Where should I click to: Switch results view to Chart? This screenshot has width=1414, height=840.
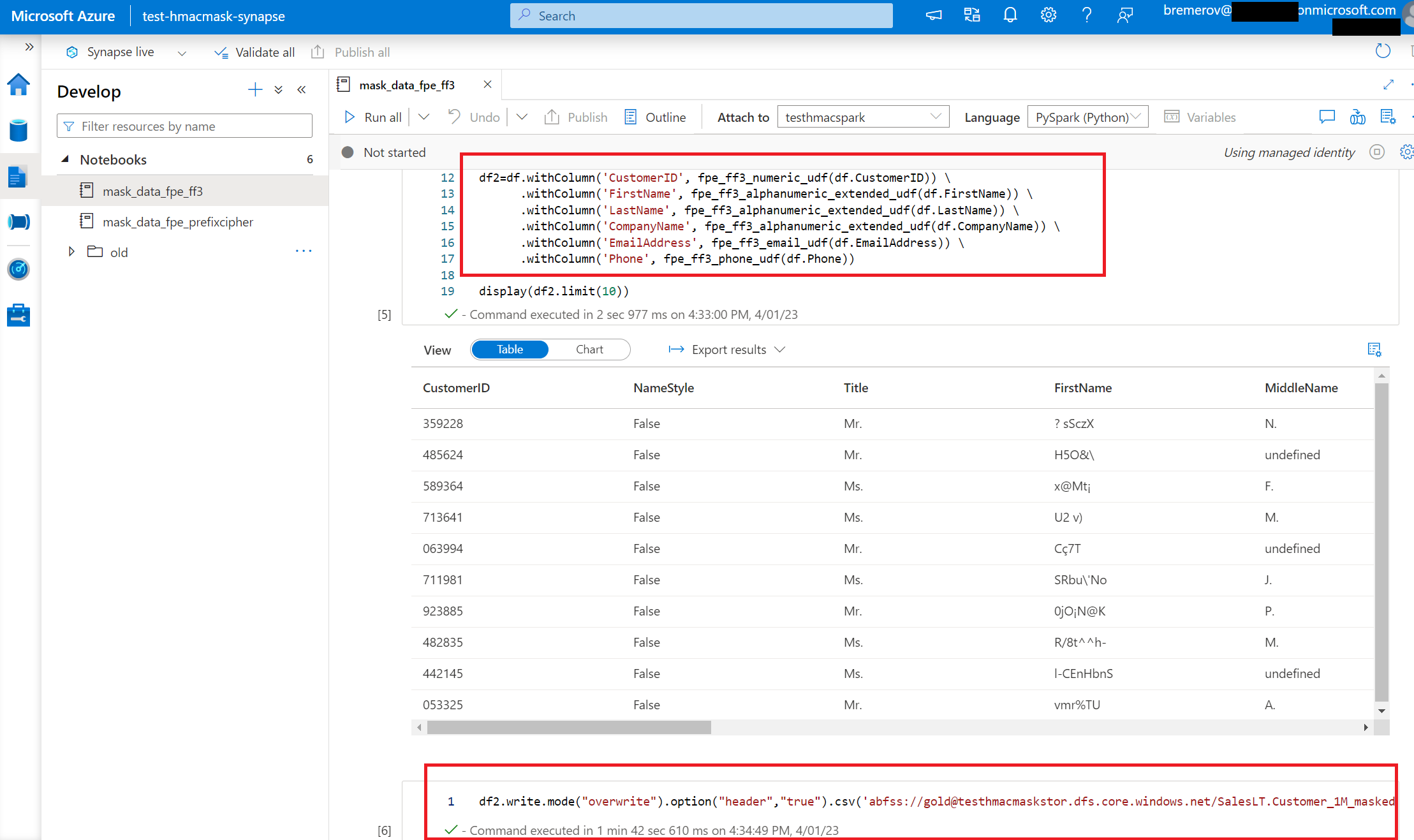[x=589, y=350]
